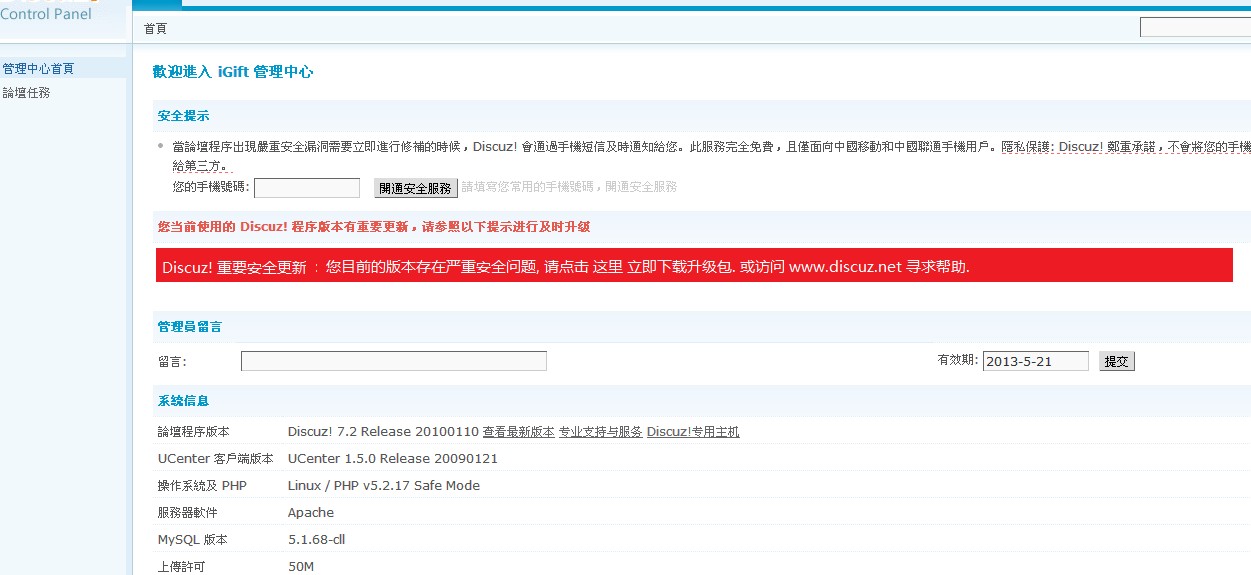Click the 上傳許可 row label

(x=182, y=567)
